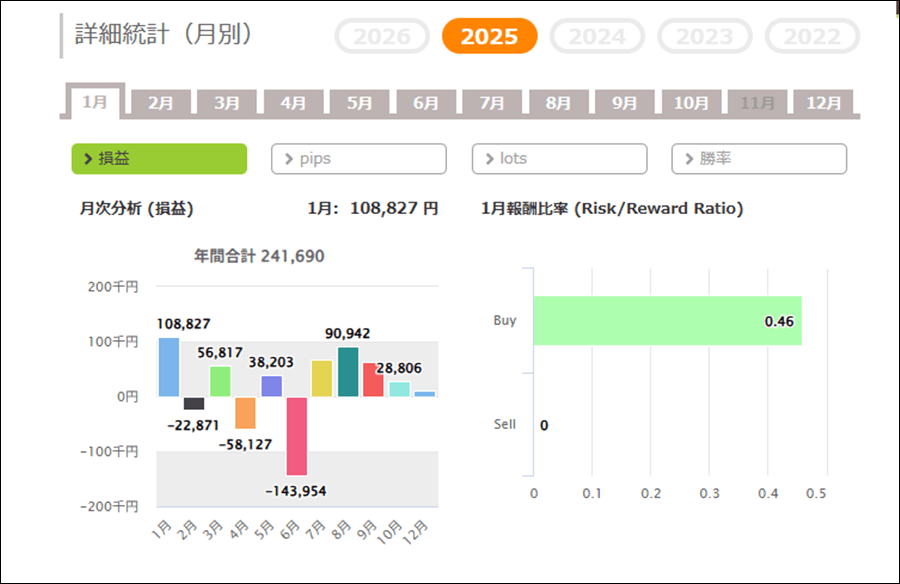The width and height of the screenshot is (900, 584).
Task: Open the 2022 yearly statistics
Action: click(811, 37)
